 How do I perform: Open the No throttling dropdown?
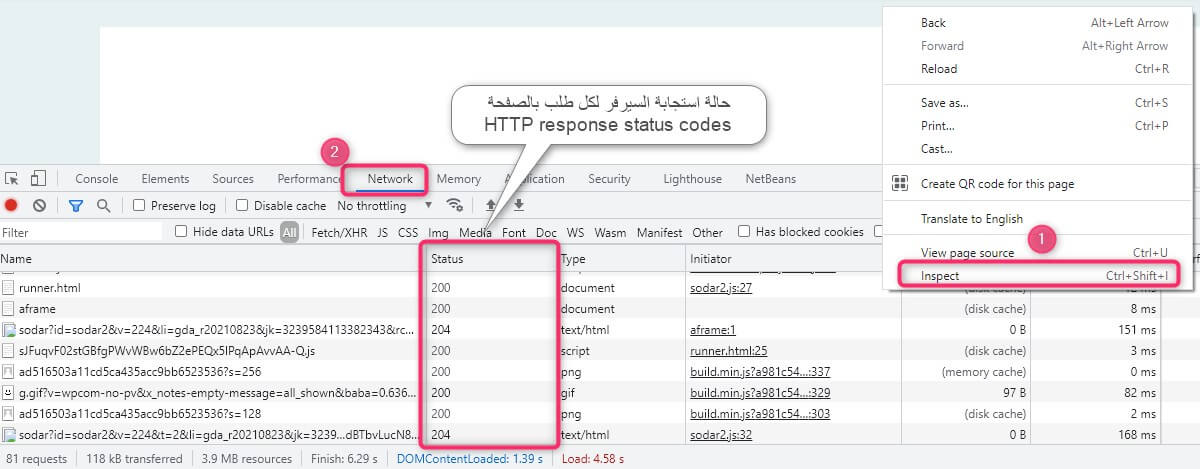point(384,206)
